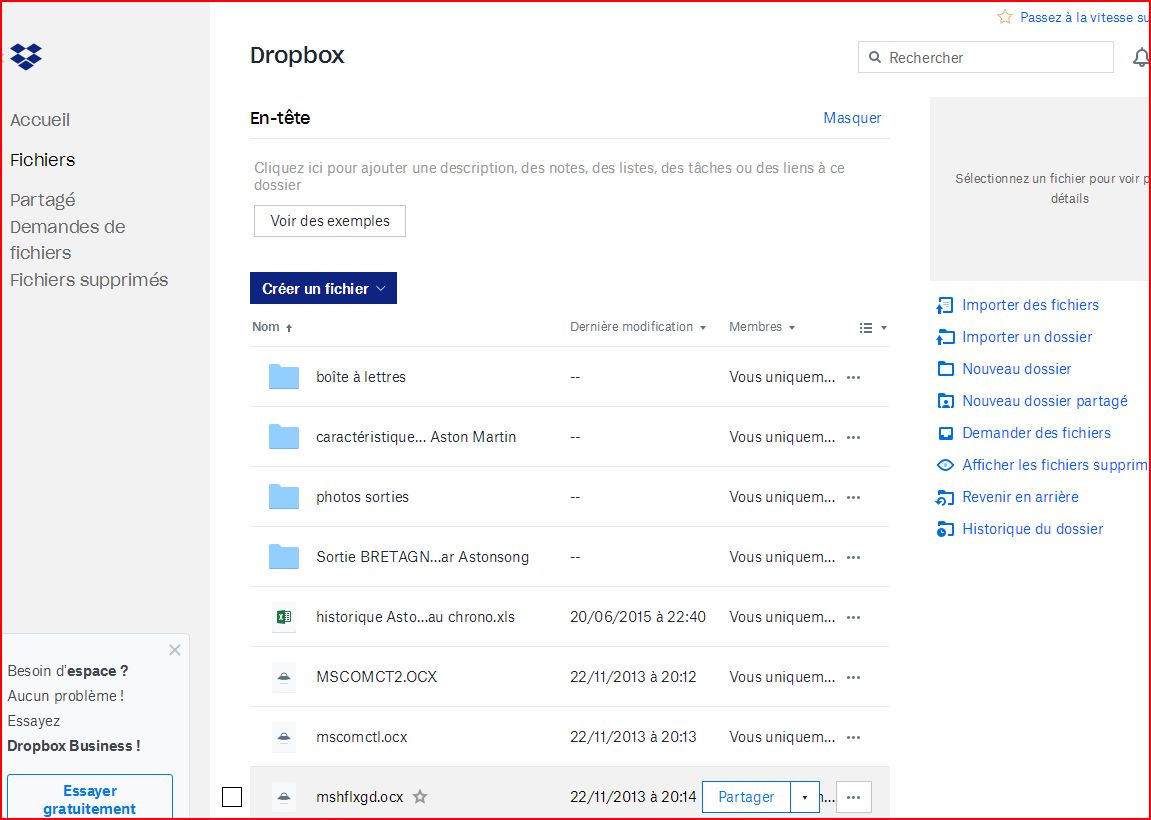Viewport: 1151px width, 820px height.
Task: Click the file icon of mshflxgd.ocx
Action: 283,797
